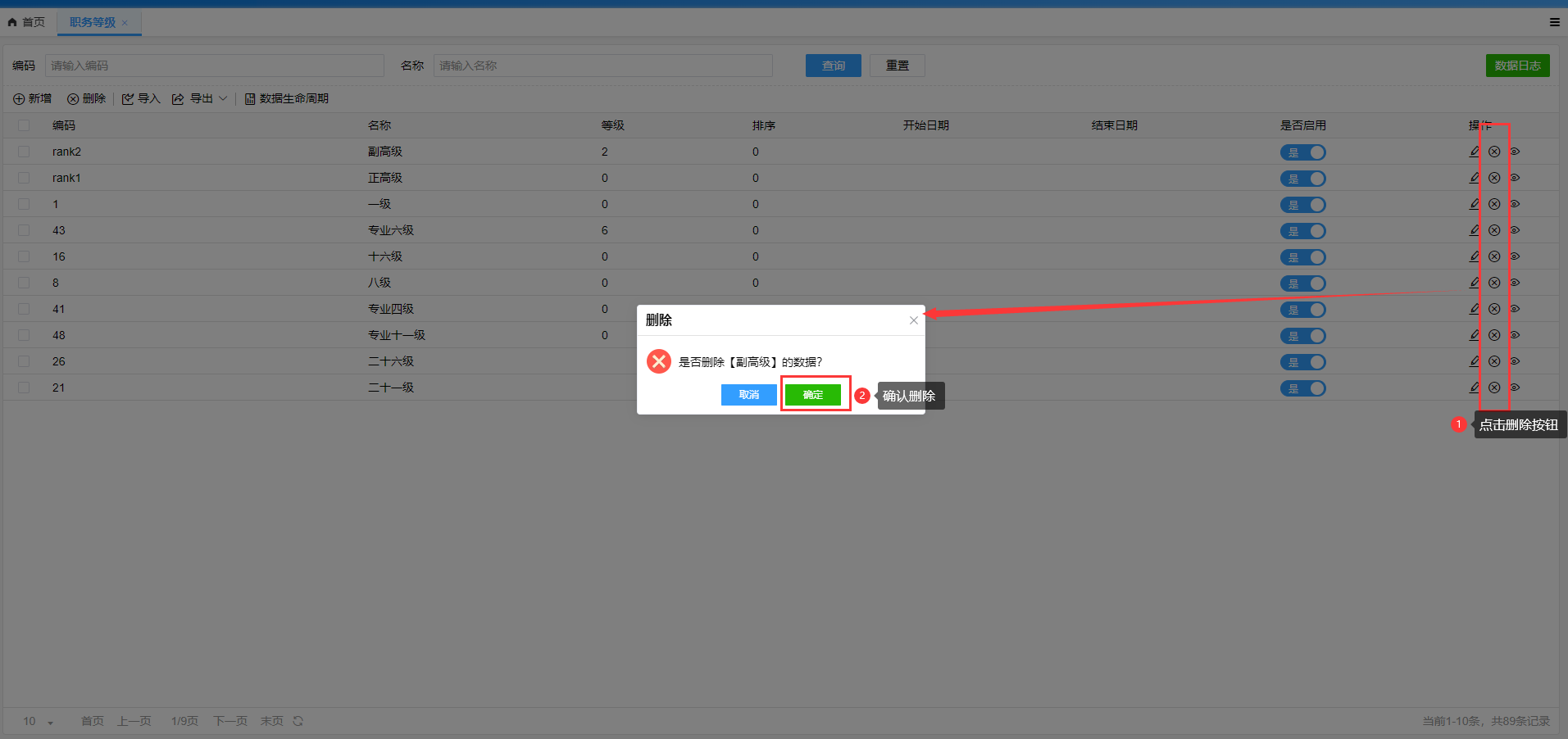Click 导入 import toolbar item
1568x739 pixels.
141,98
